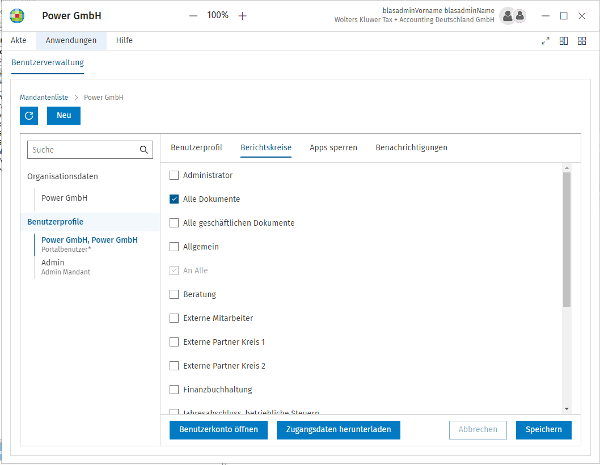Image resolution: width=600 pixels, height=465 pixels.
Task: Focus the Suche input field
Action: point(90,150)
